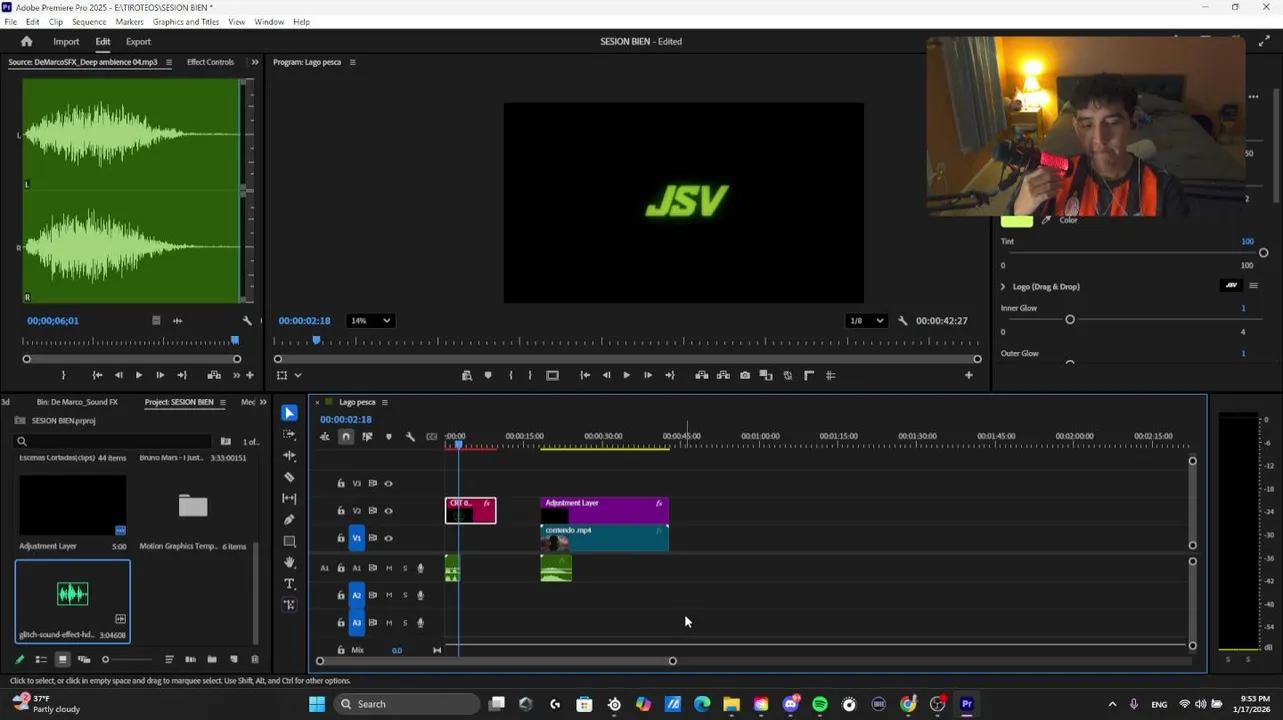The image size is (1283, 720).
Task: Select the Pen tool in toolbar
Action: pyautogui.click(x=289, y=520)
